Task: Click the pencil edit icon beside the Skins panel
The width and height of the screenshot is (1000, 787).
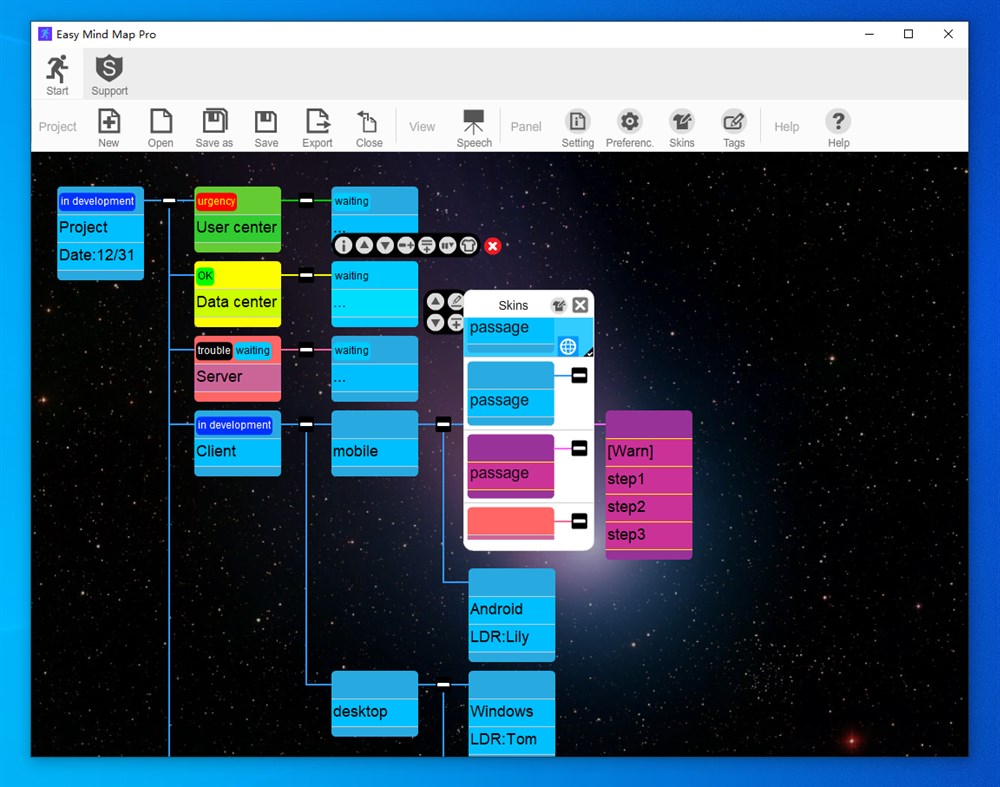Action: 457,300
